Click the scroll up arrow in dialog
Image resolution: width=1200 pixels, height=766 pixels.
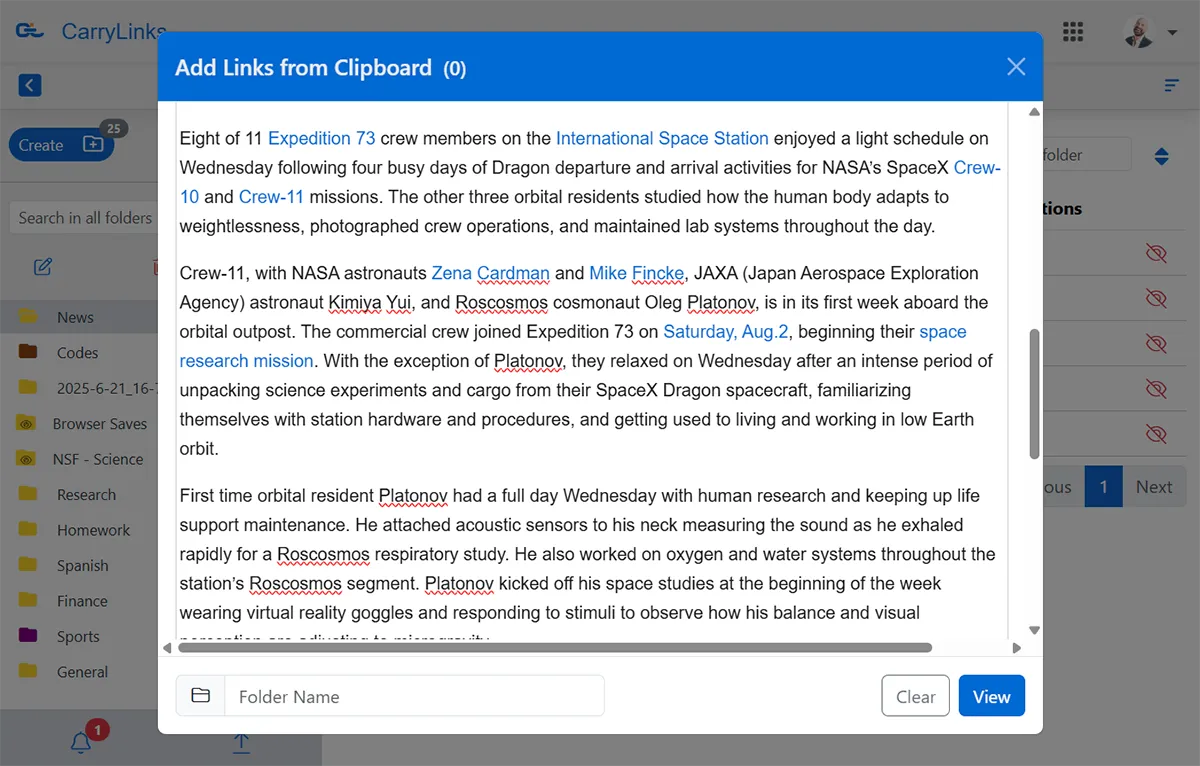[x=1034, y=111]
